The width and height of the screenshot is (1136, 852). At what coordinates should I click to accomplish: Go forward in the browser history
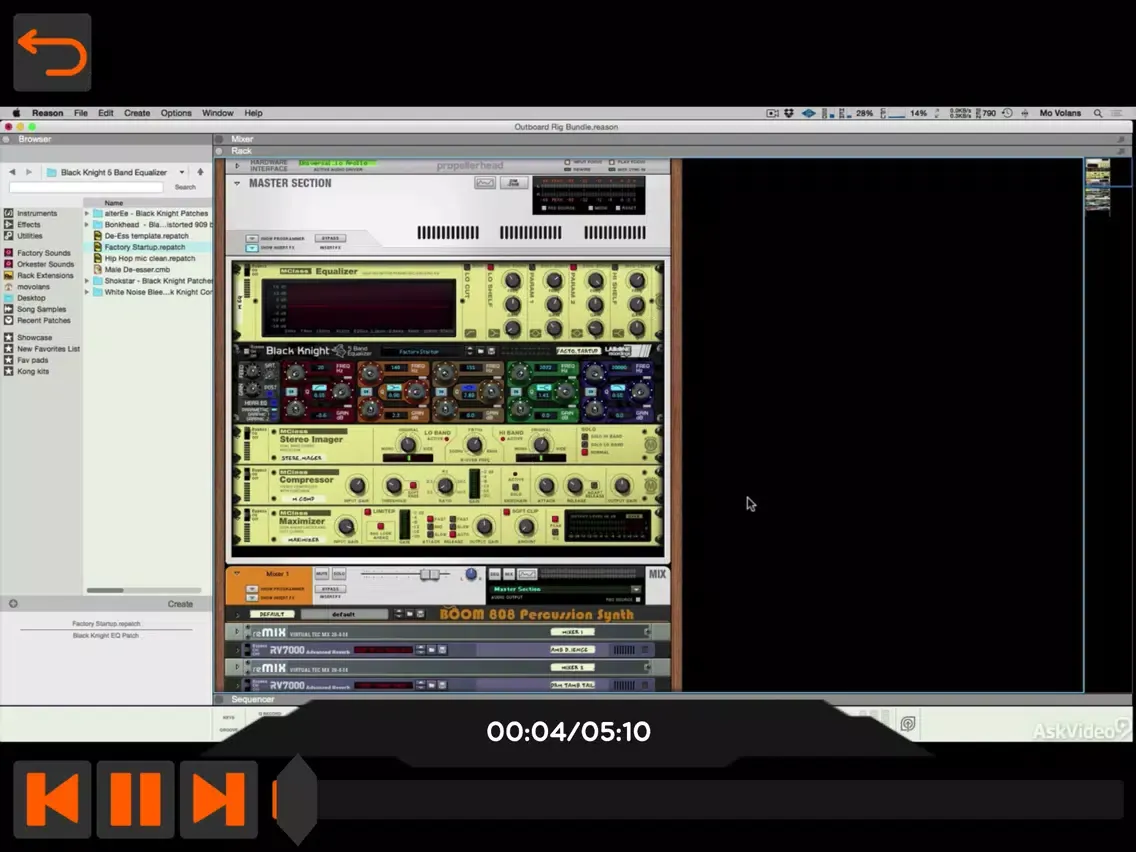click(x=29, y=172)
